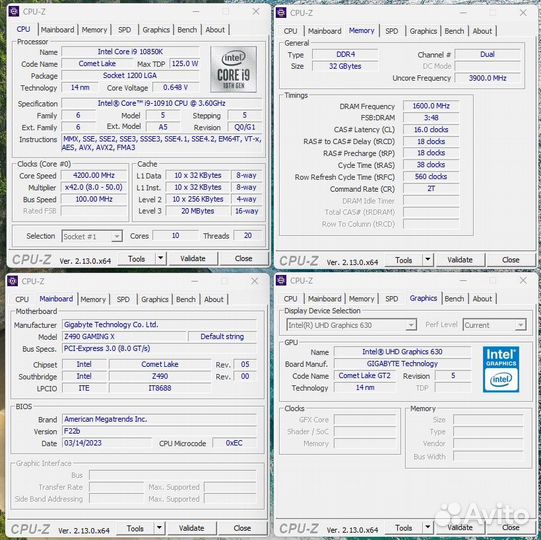Click Validate button in the Mainboard window
Image resolution: width=541 pixels, height=540 pixels.
(x=191, y=528)
